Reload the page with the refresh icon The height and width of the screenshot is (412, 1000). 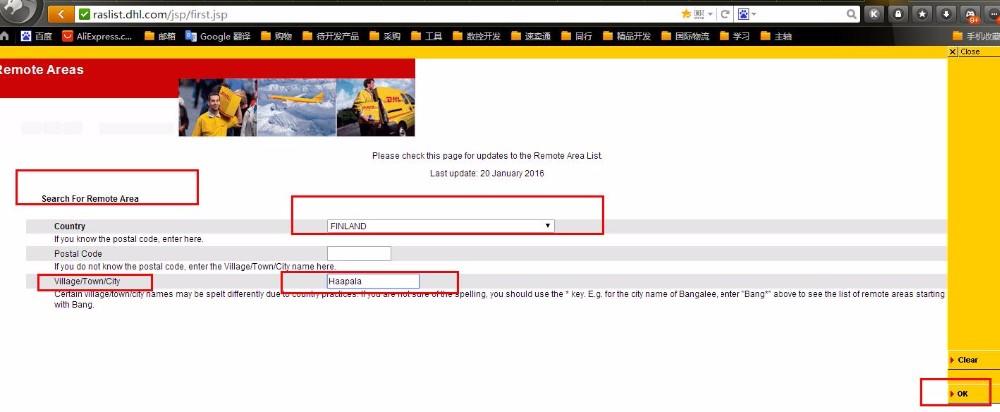point(725,14)
